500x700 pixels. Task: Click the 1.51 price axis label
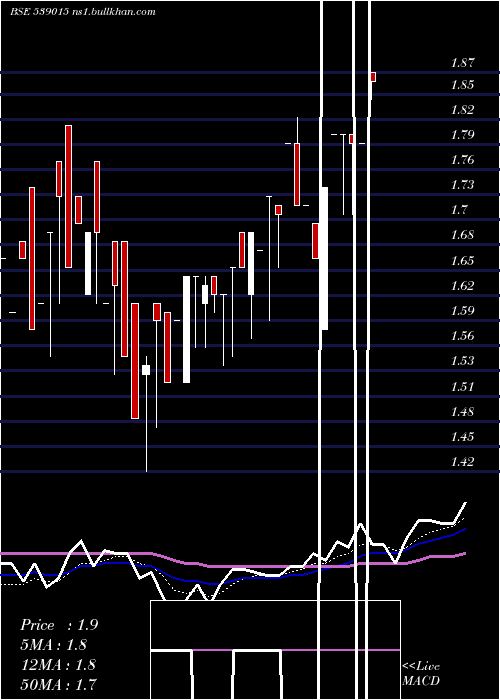pyautogui.click(x=462, y=387)
